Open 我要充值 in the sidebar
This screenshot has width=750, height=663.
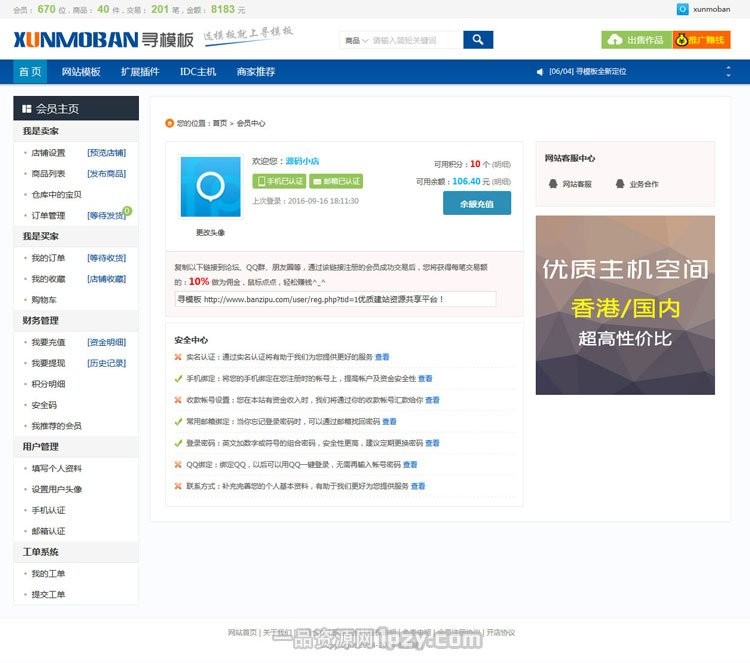coord(48,343)
